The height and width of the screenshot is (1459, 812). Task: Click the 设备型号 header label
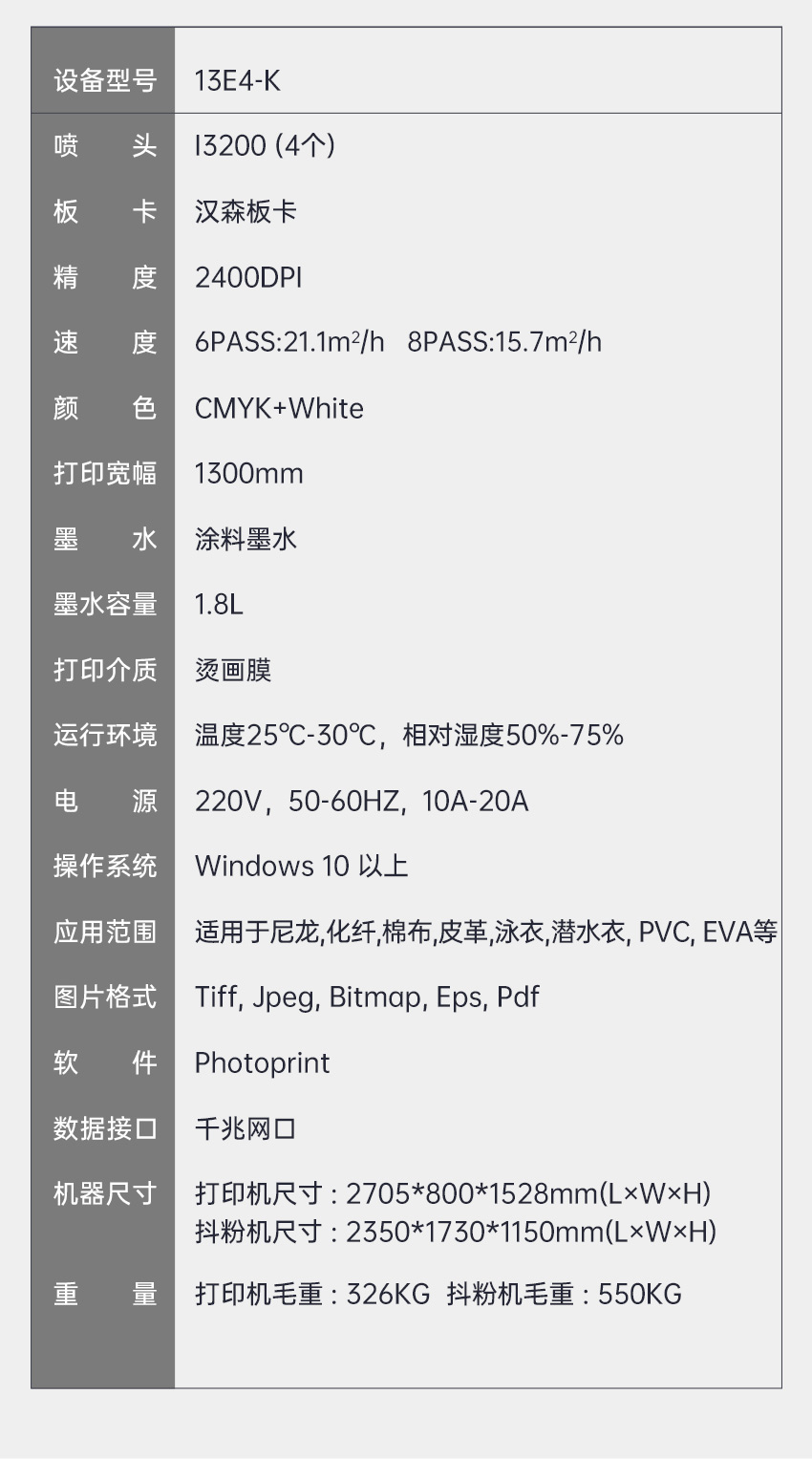click(104, 81)
